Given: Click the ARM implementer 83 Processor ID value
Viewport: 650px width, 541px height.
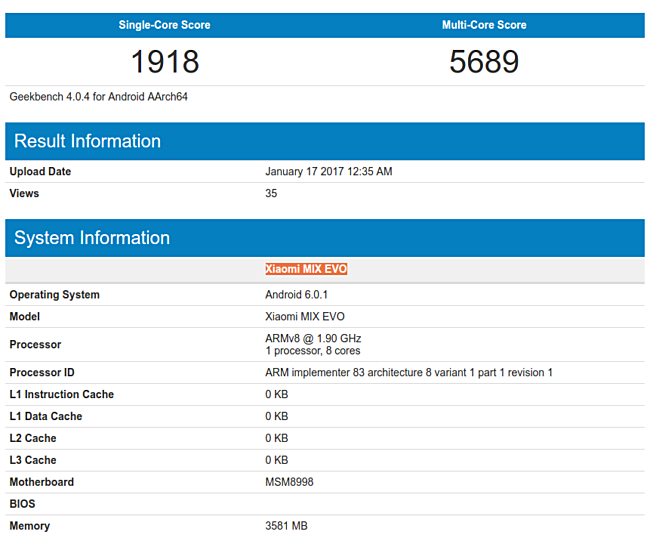Looking at the screenshot, I should click(x=408, y=373).
